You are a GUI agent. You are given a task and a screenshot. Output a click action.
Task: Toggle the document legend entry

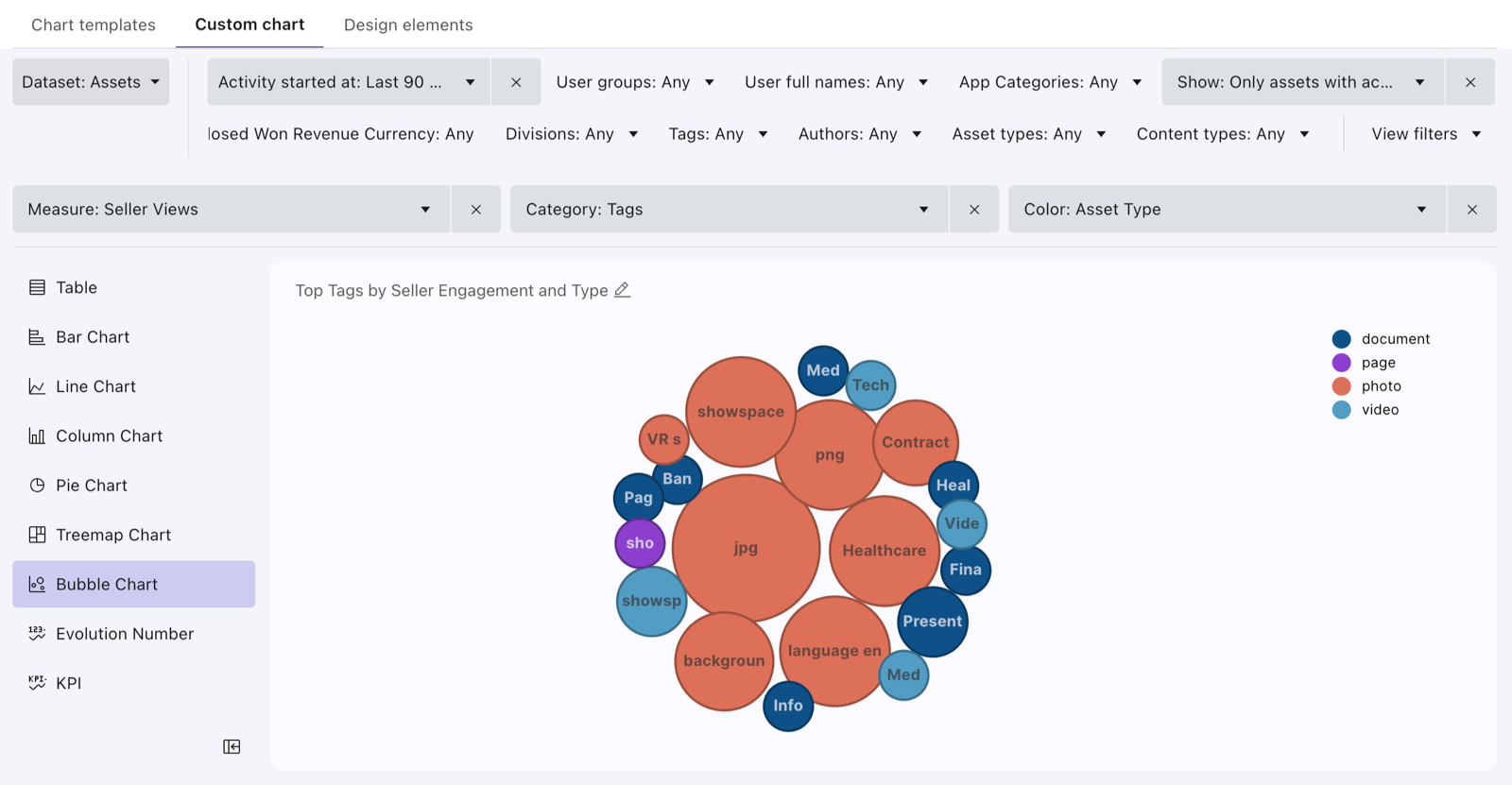coord(1381,339)
